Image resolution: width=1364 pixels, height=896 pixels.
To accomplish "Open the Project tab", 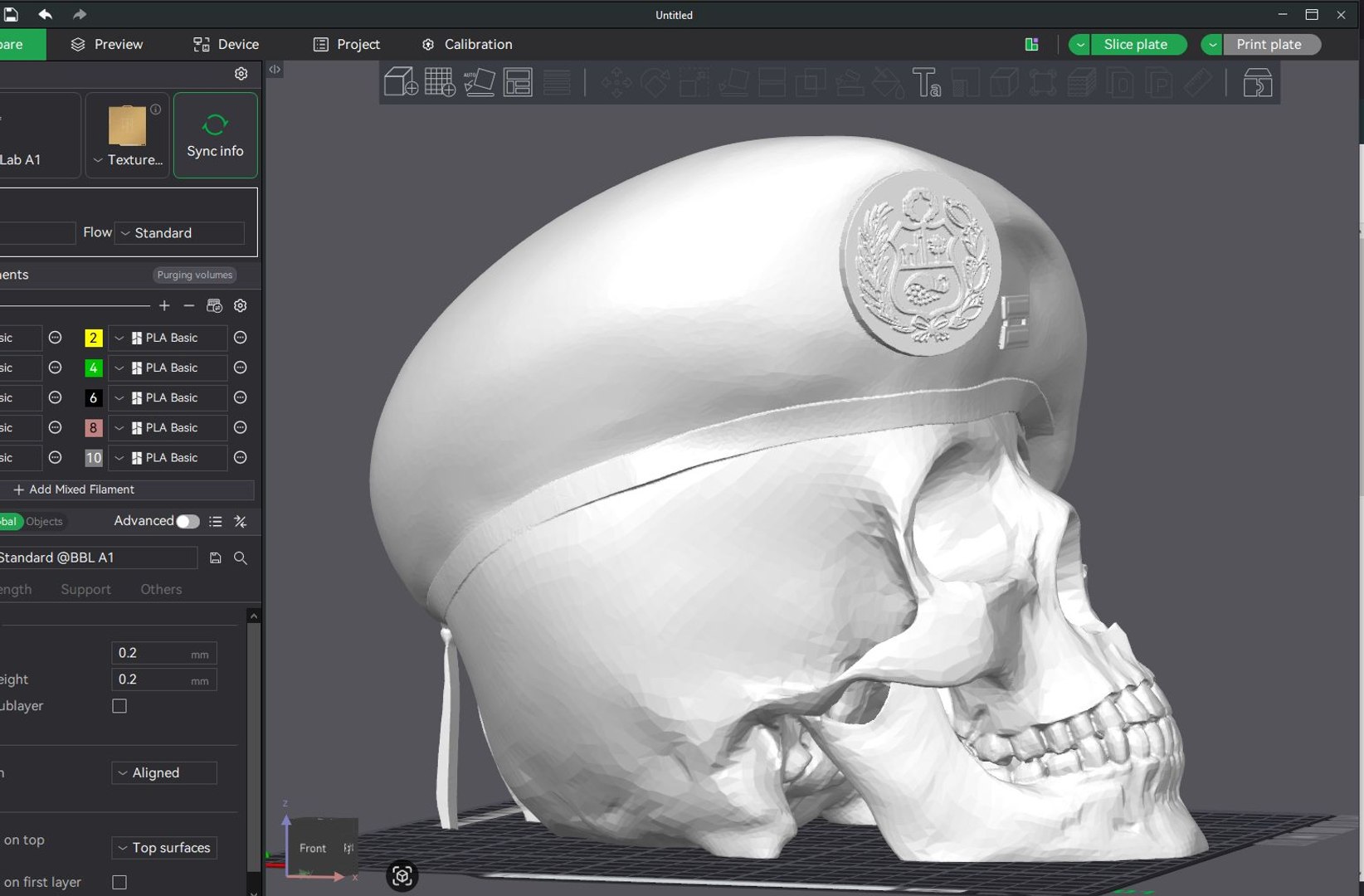I will click(x=347, y=44).
